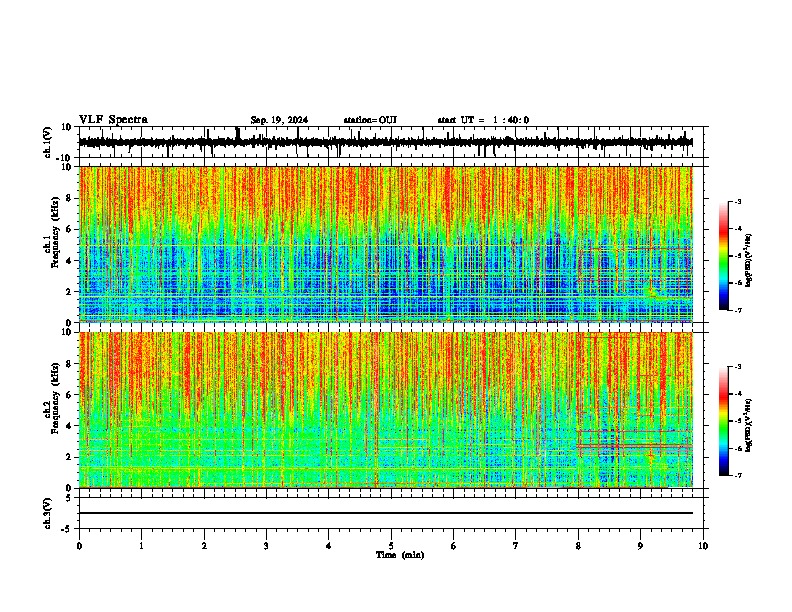Image resolution: width=792 pixels, height=612 pixels.
Task: Select the "Time (min)" axis title
Action: click(400, 555)
